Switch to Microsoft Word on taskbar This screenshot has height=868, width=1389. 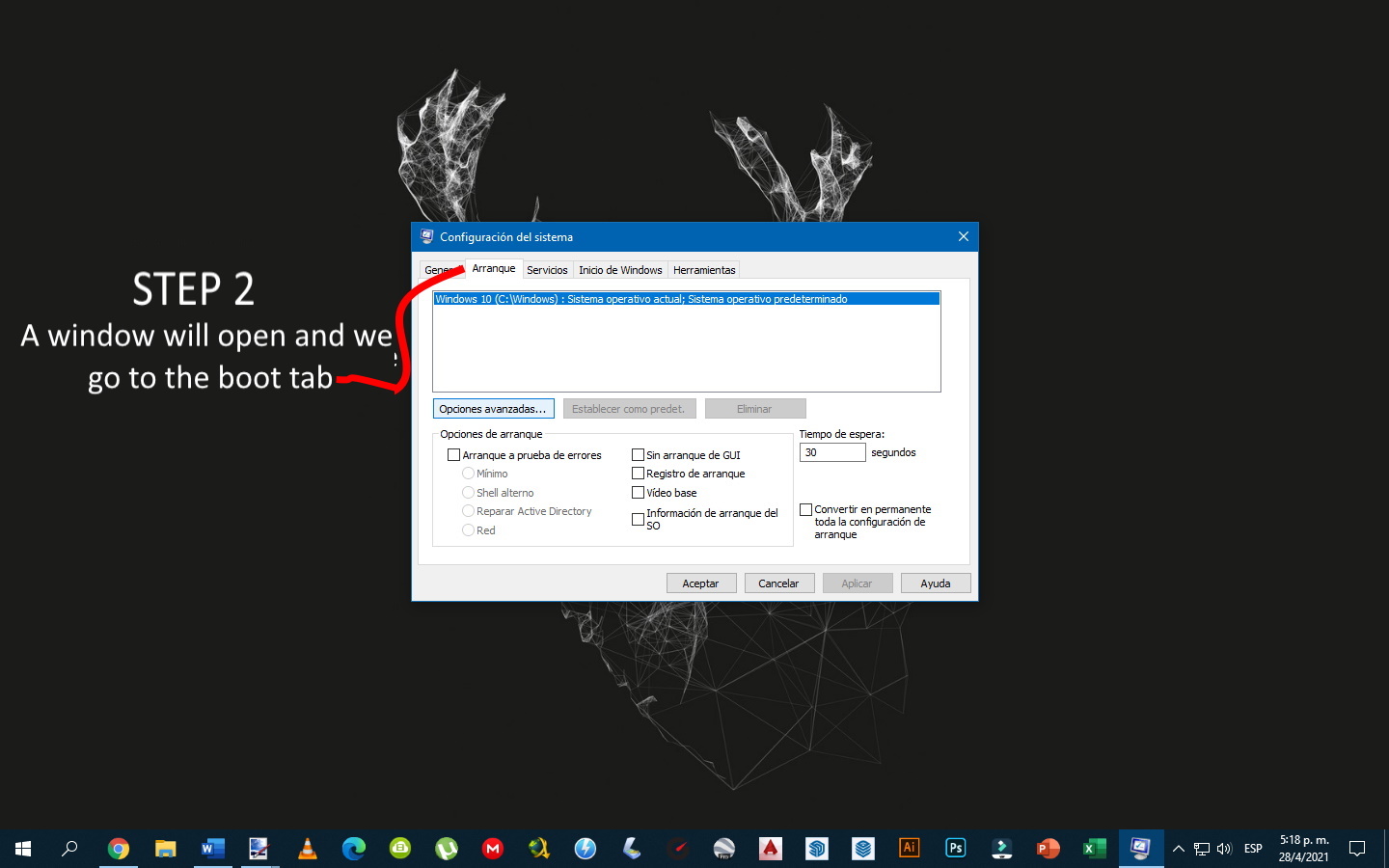click(x=212, y=849)
